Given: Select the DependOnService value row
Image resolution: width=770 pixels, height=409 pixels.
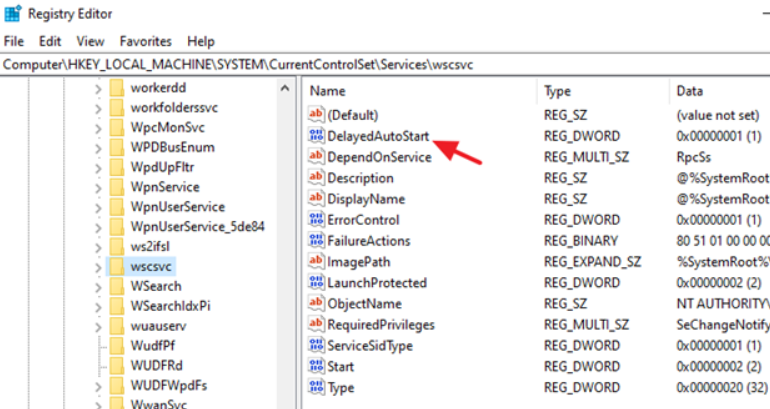Looking at the screenshot, I should point(379,157).
